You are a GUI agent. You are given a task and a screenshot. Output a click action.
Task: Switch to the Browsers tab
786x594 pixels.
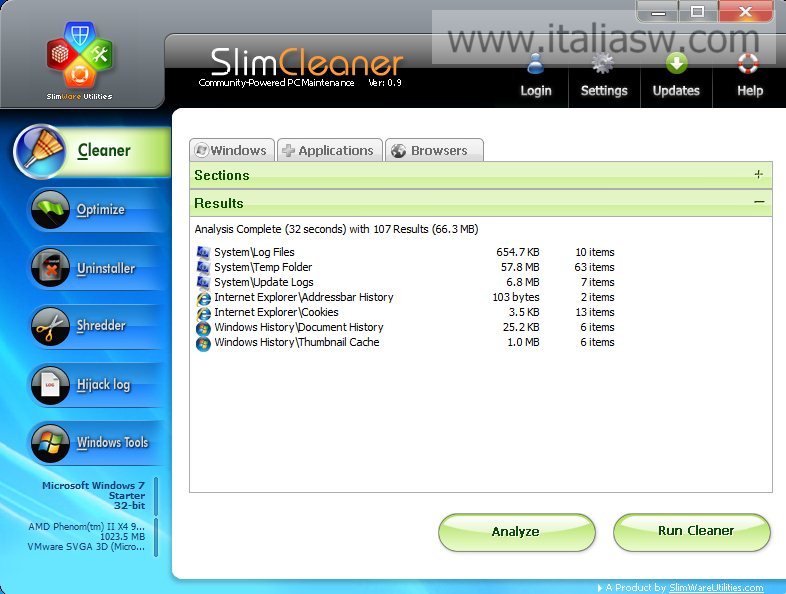[434, 150]
